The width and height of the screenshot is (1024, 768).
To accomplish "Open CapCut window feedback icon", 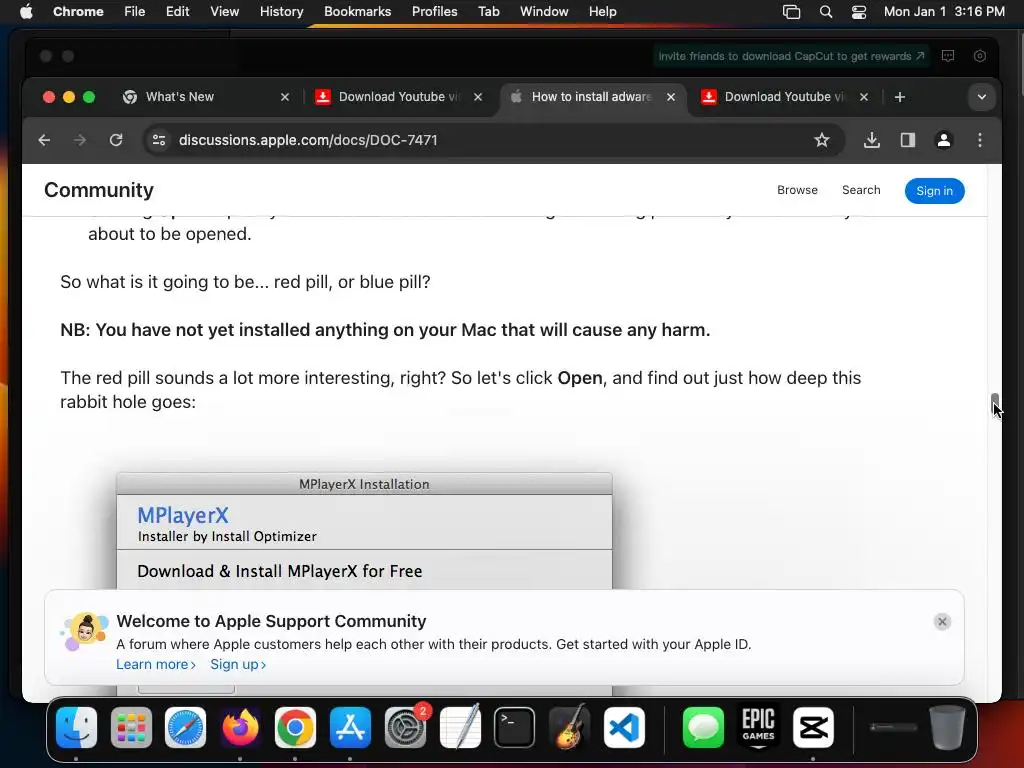I will click(x=948, y=56).
